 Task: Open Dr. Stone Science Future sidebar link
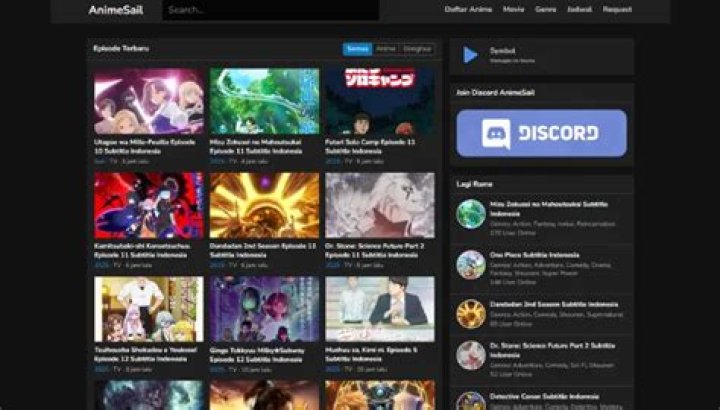[x=552, y=350]
